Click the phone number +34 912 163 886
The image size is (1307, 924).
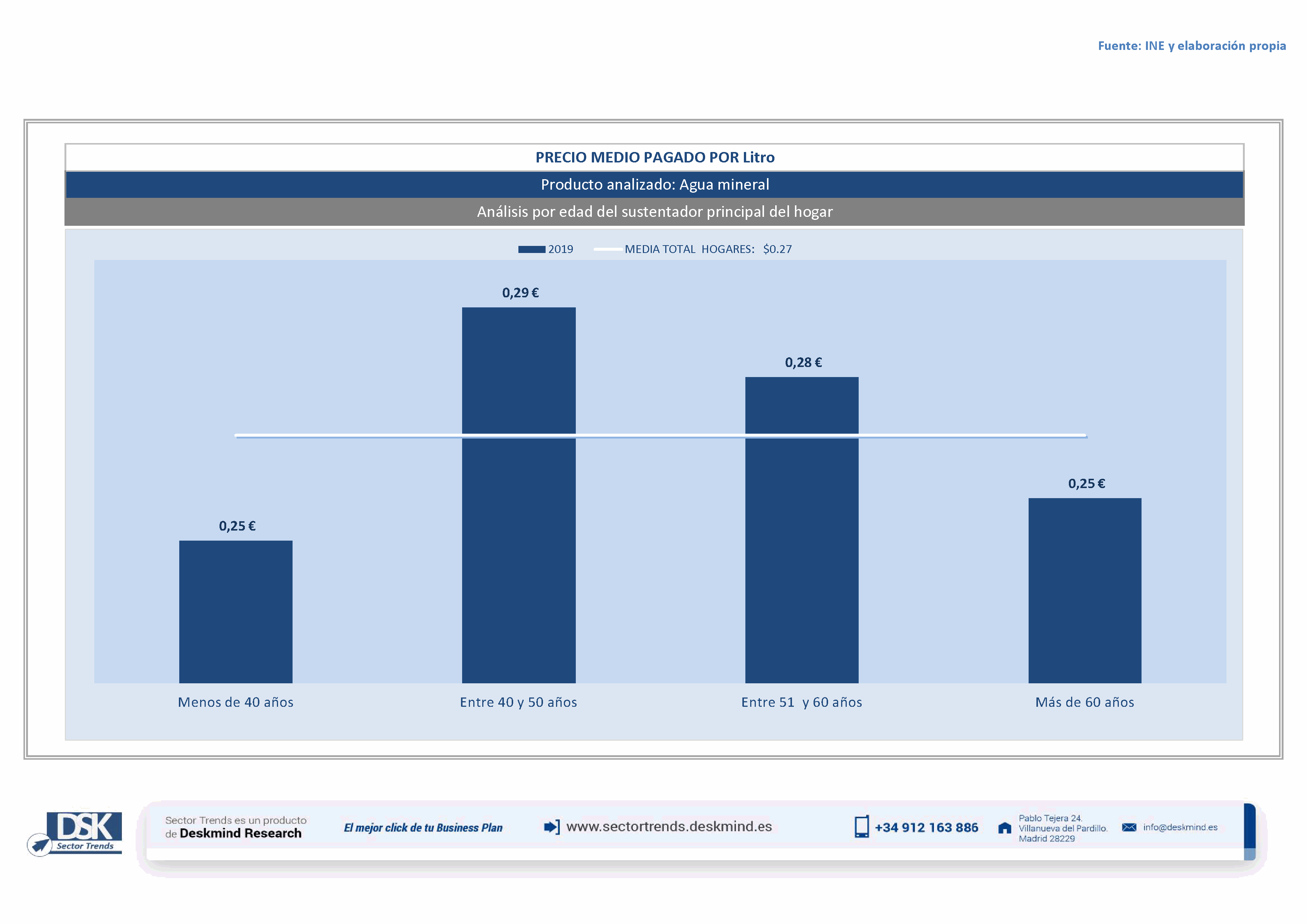tap(926, 827)
